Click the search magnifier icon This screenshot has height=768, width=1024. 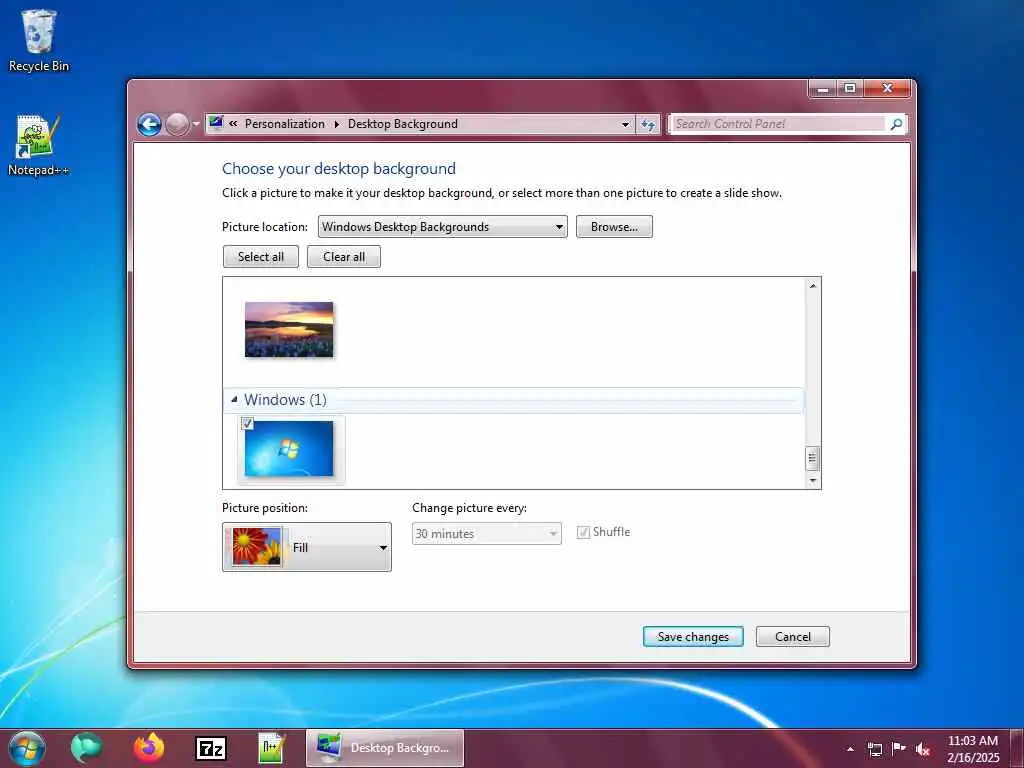coord(897,124)
